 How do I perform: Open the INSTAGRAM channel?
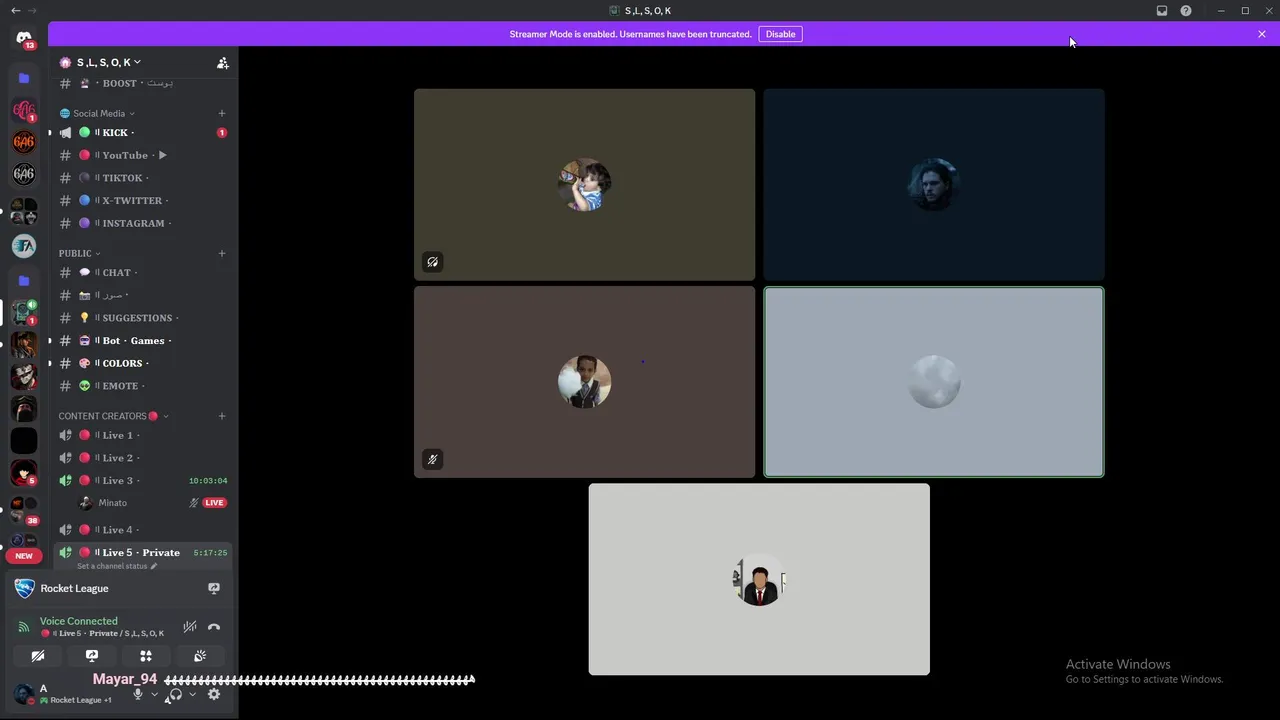(142, 223)
